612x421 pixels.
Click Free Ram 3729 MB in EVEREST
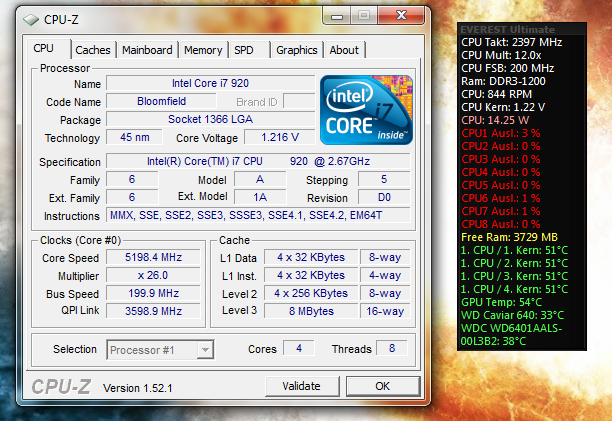coord(509,237)
